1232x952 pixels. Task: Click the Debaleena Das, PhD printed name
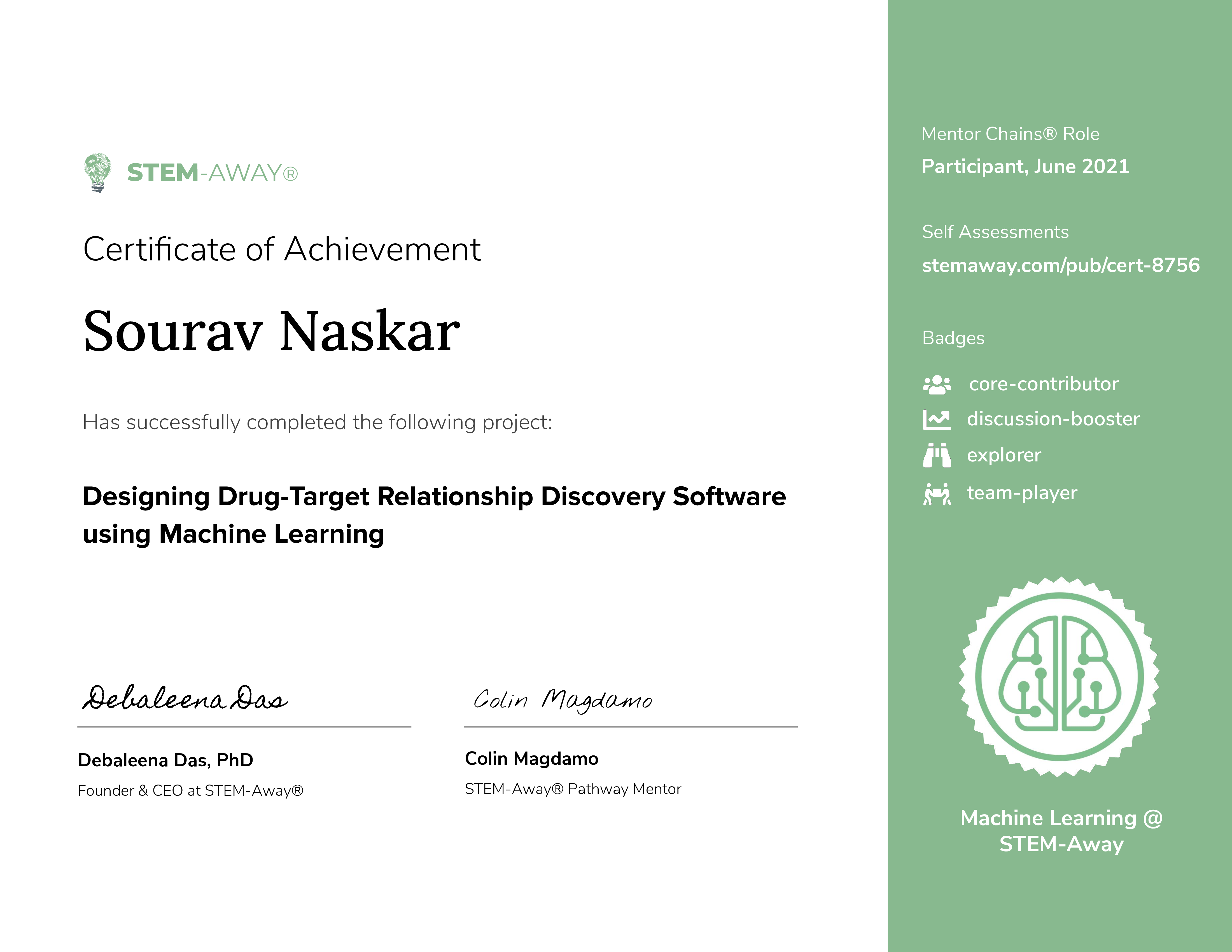[165, 760]
